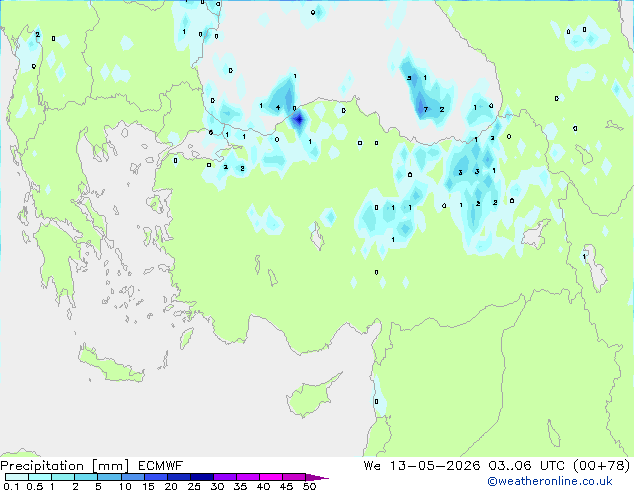Click the 0.5–1 mm legend color swatch
Image resolution: width=634 pixels, height=490 pixels.
pos(40,477)
